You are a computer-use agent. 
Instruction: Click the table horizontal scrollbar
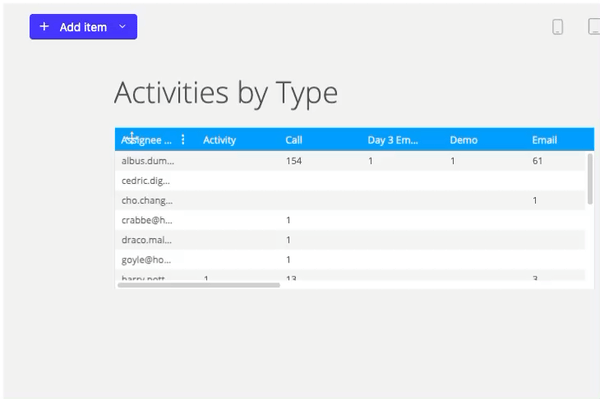[199, 285]
